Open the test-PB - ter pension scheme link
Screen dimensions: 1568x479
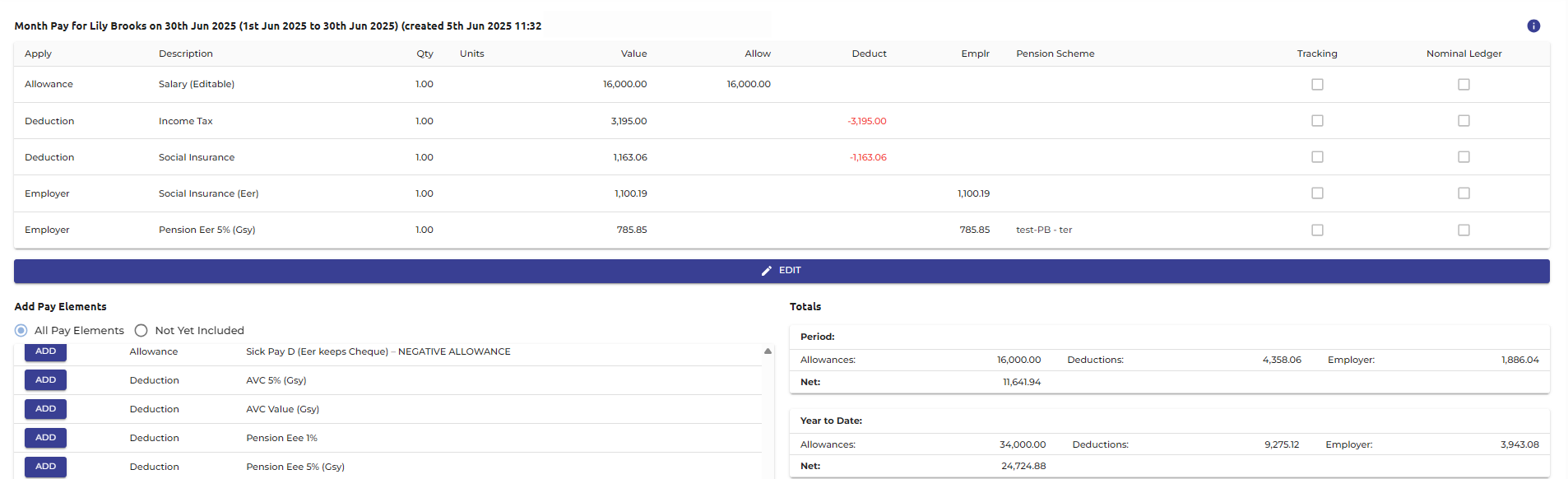[x=1044, y=230]
